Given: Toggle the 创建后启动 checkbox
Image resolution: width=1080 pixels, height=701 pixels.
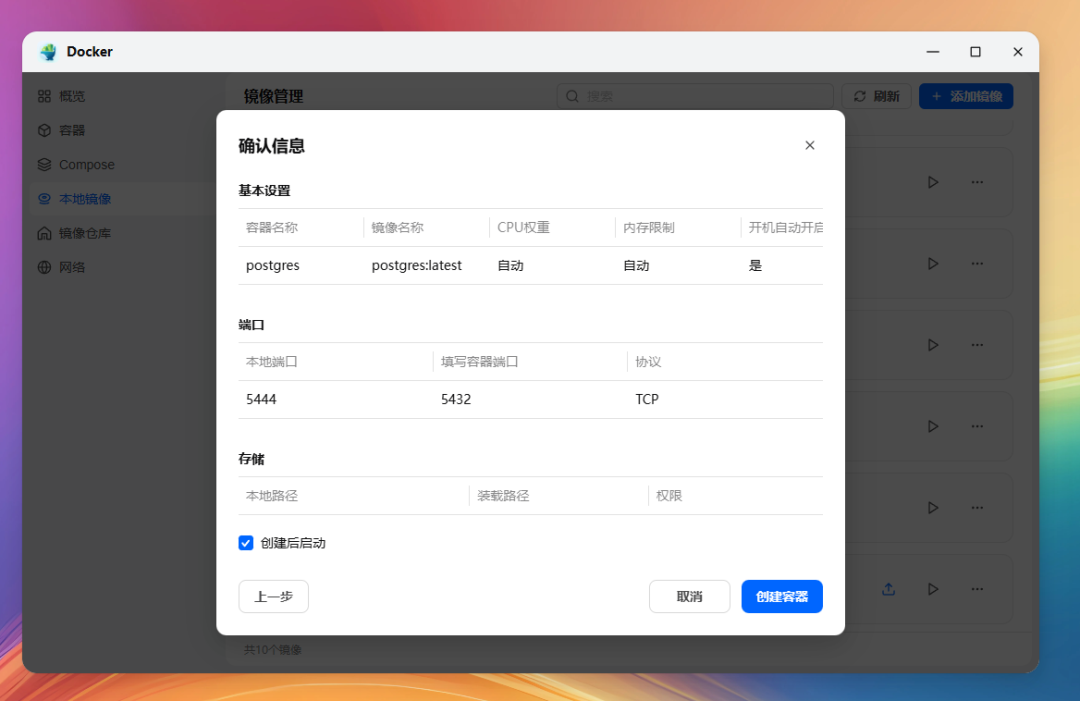Looking at the screenshot, I should [246, 543].
